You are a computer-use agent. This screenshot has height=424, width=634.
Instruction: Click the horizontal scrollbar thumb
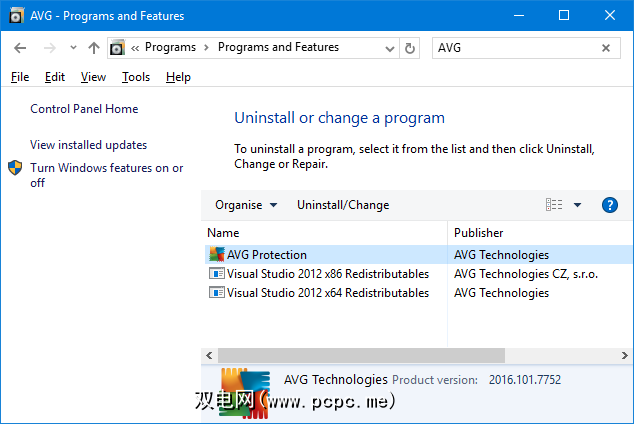pyautogui.click(x=361, y=356)
